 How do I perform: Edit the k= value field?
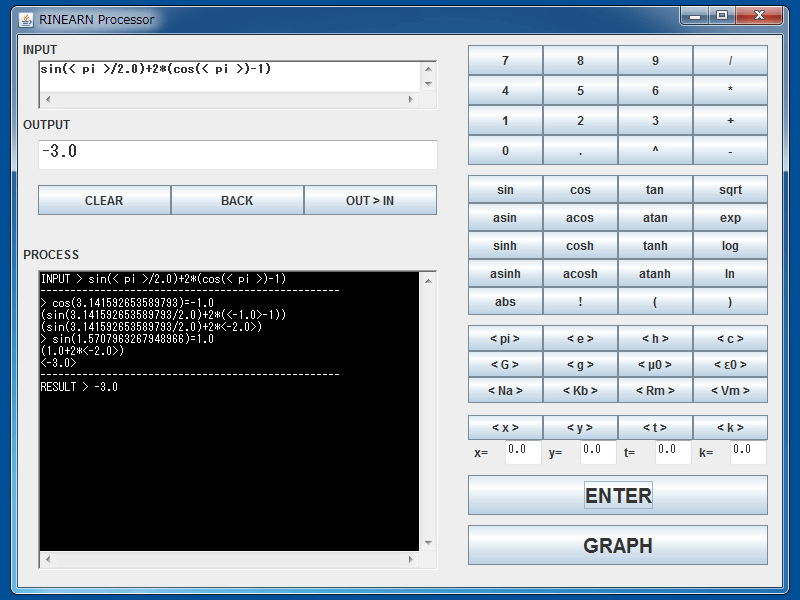(x=748, y=453)
